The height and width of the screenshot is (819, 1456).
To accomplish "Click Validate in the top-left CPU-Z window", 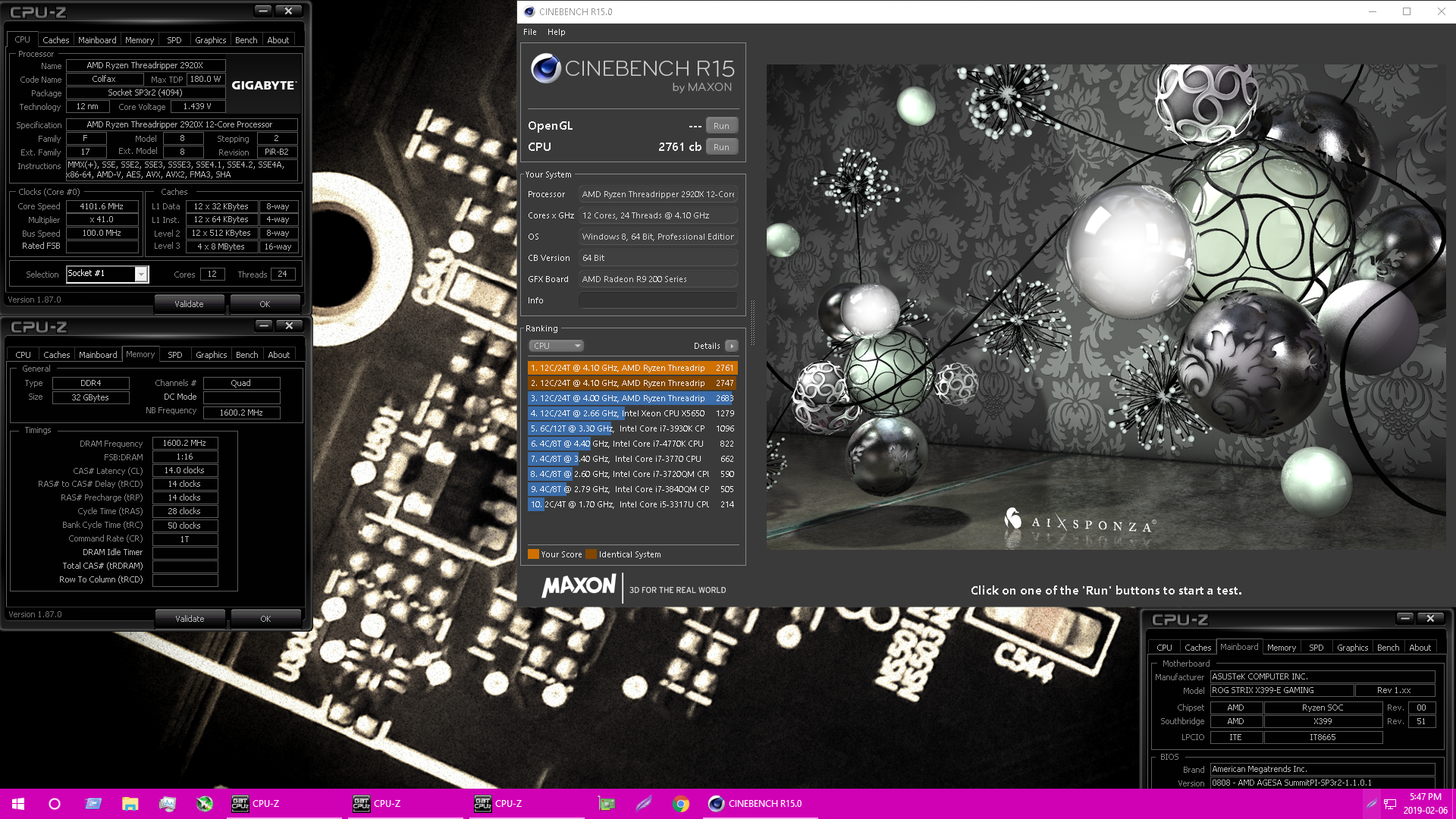I will tap(189, 304).
